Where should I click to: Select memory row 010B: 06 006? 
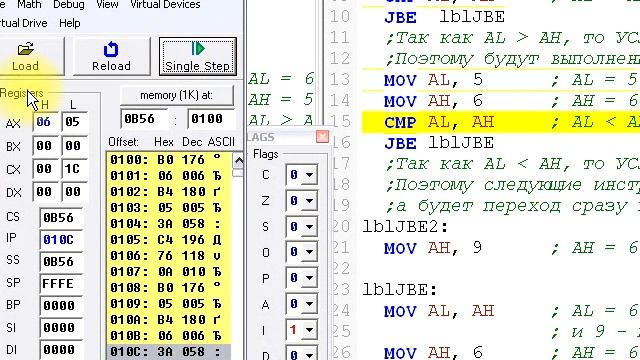pyautogui.click(x=169, y=336)
